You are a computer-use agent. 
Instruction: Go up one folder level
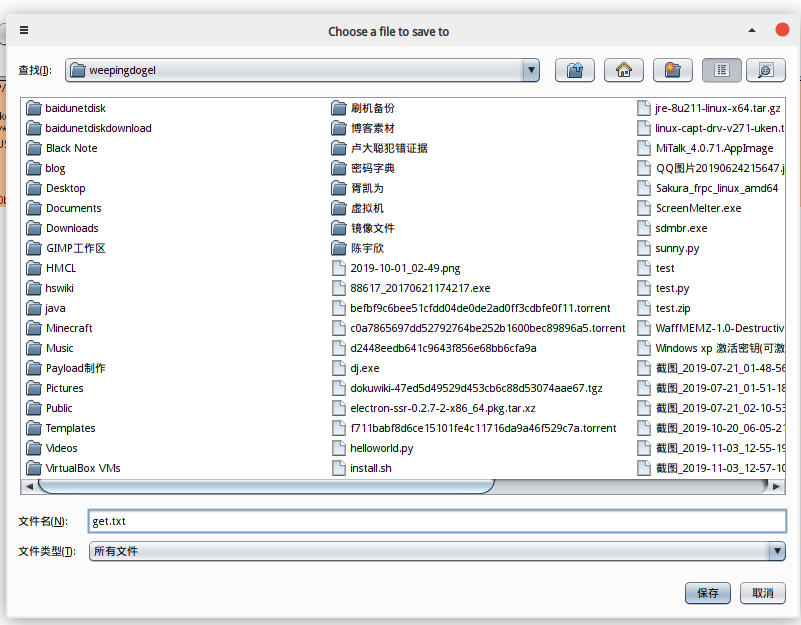point(575,70)
